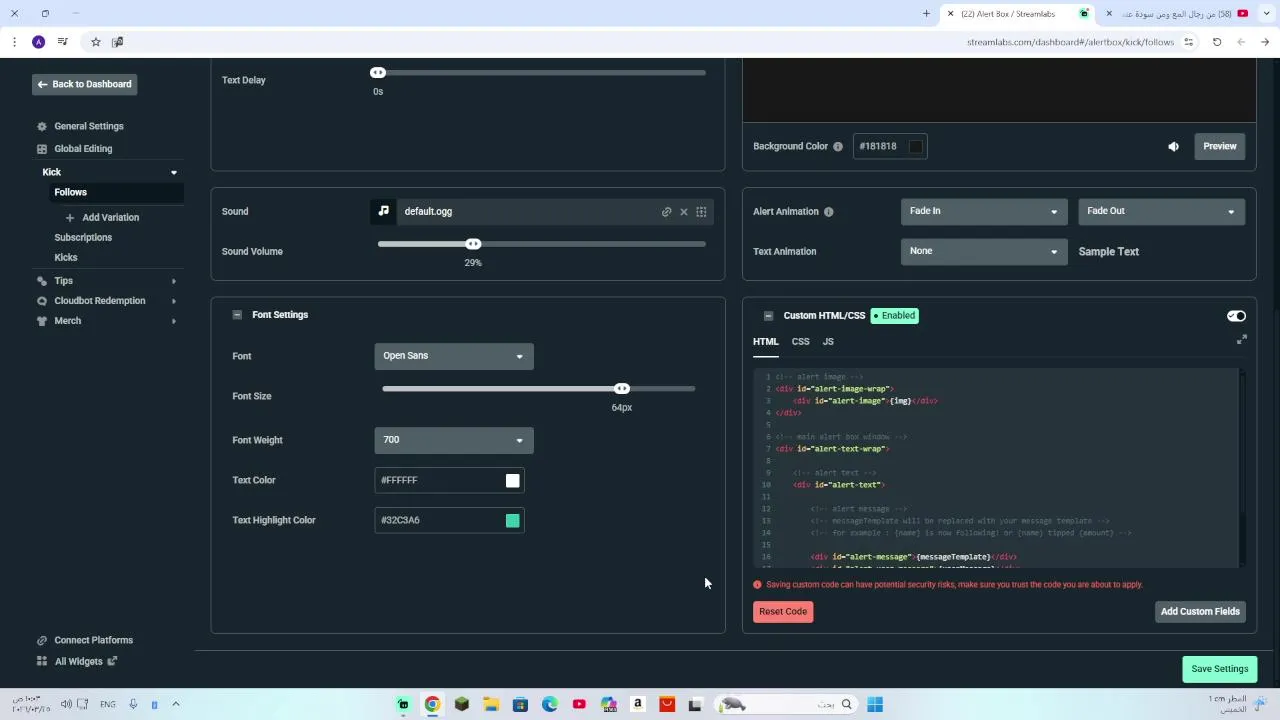Click the Sound Volume slider handle
The width and height of the screenshot is (1280, 720).
(473, 244)
